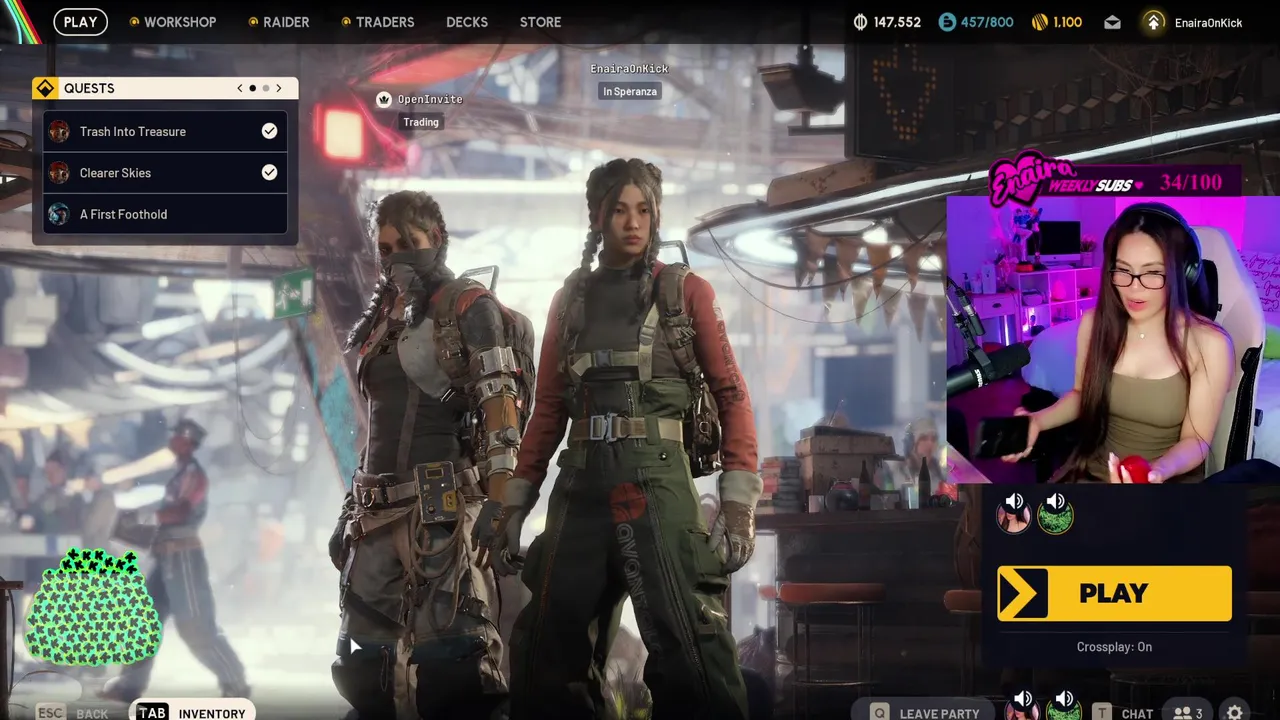Click the trader portrait on A First Foothold
1280x720 pixels.
pyautogui.click(x=59, y=214)
